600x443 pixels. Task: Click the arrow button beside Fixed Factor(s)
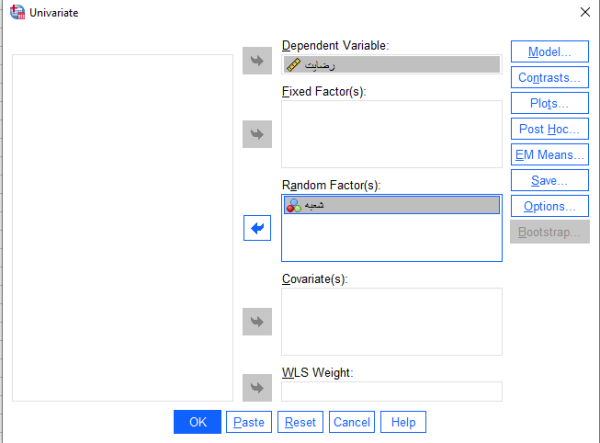(x=257, y=134)
